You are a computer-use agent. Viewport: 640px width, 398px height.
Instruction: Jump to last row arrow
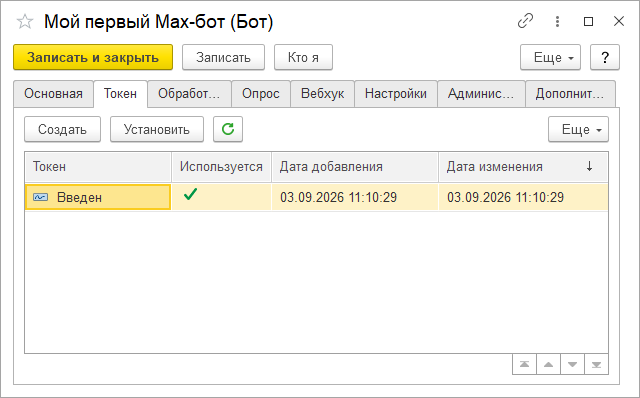596,365
